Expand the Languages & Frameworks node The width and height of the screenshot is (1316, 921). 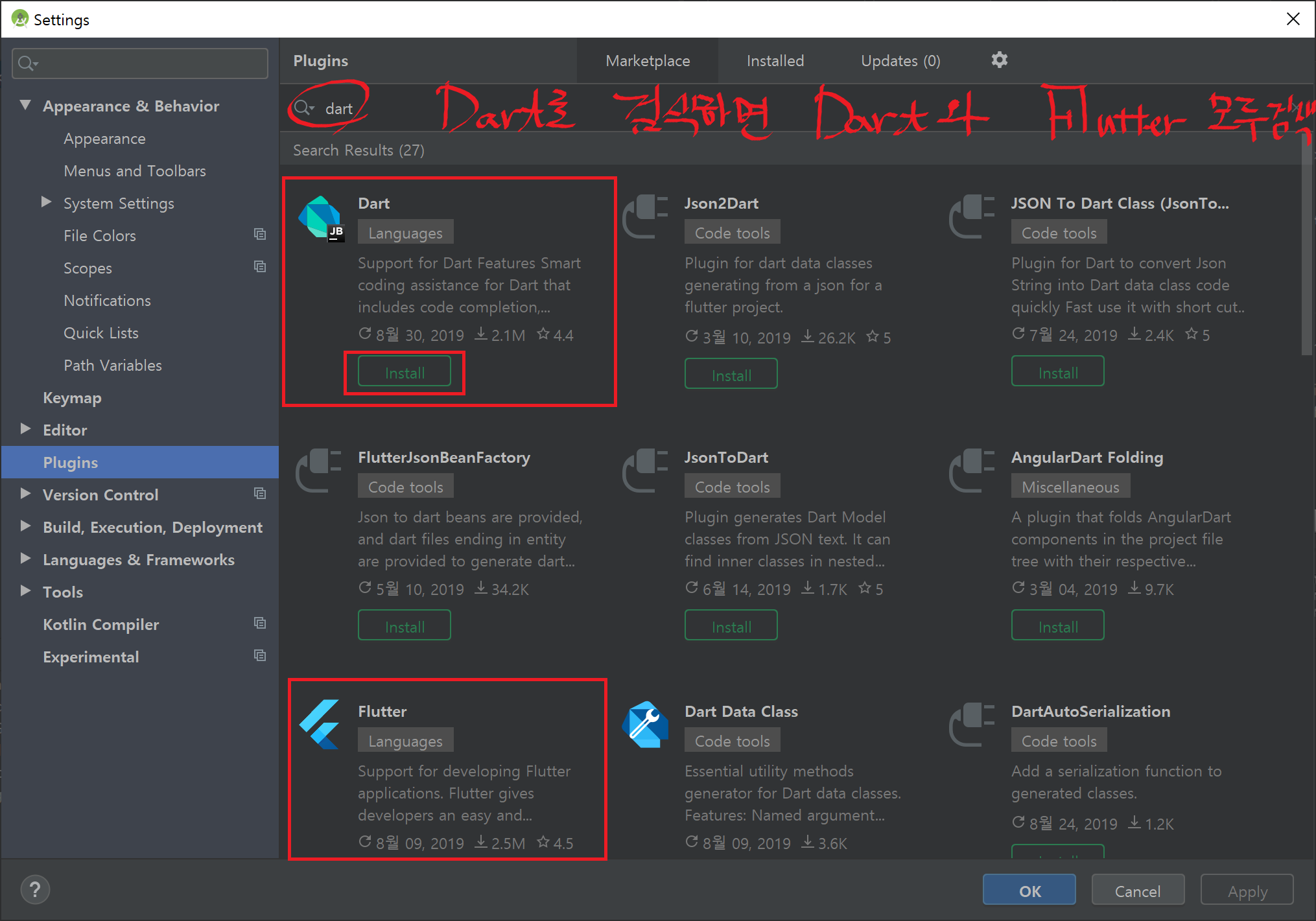pos(25,559)
